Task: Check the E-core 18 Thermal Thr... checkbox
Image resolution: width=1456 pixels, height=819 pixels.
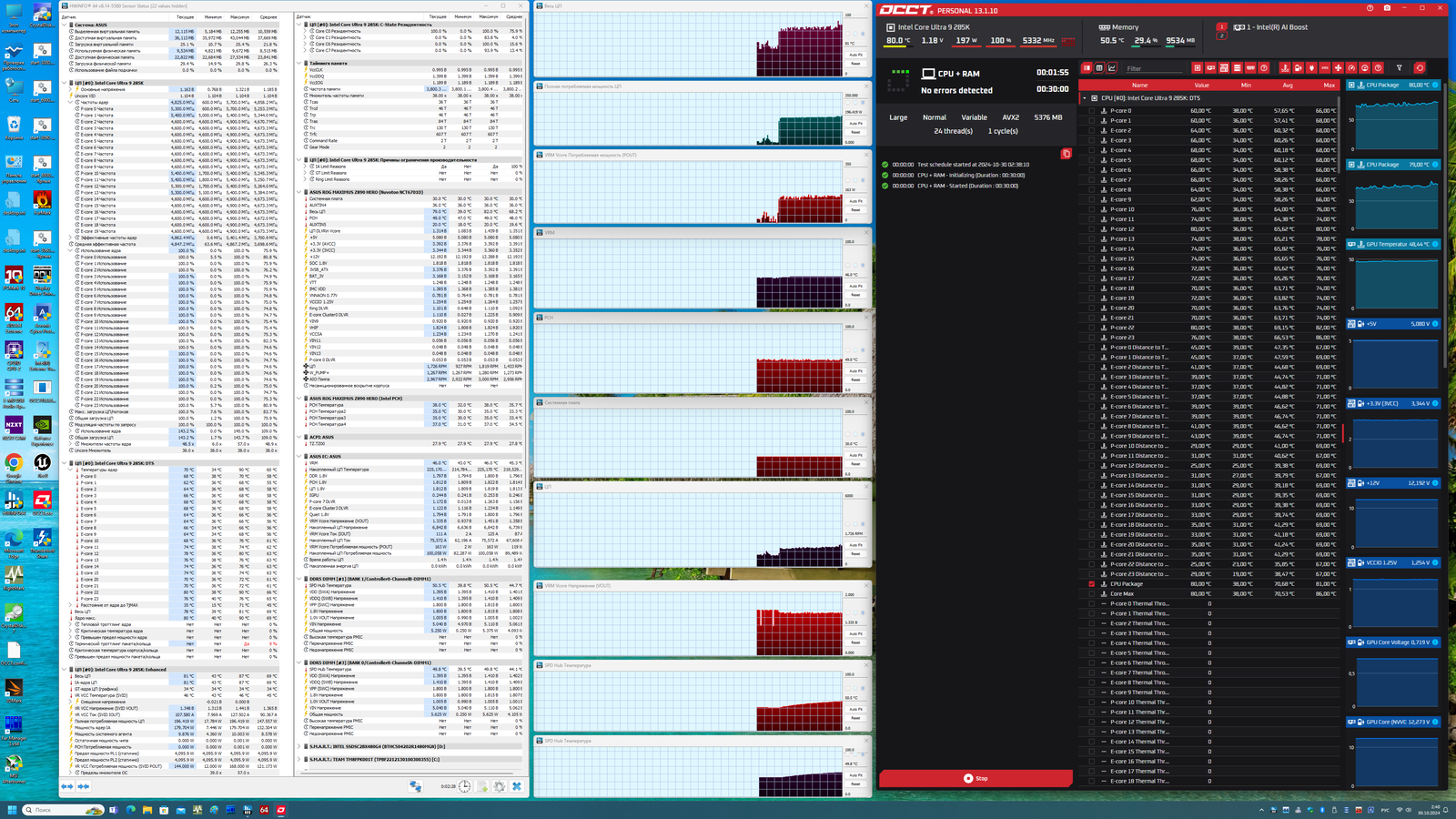Action: pyautogui.click(x=1092, y=781)
